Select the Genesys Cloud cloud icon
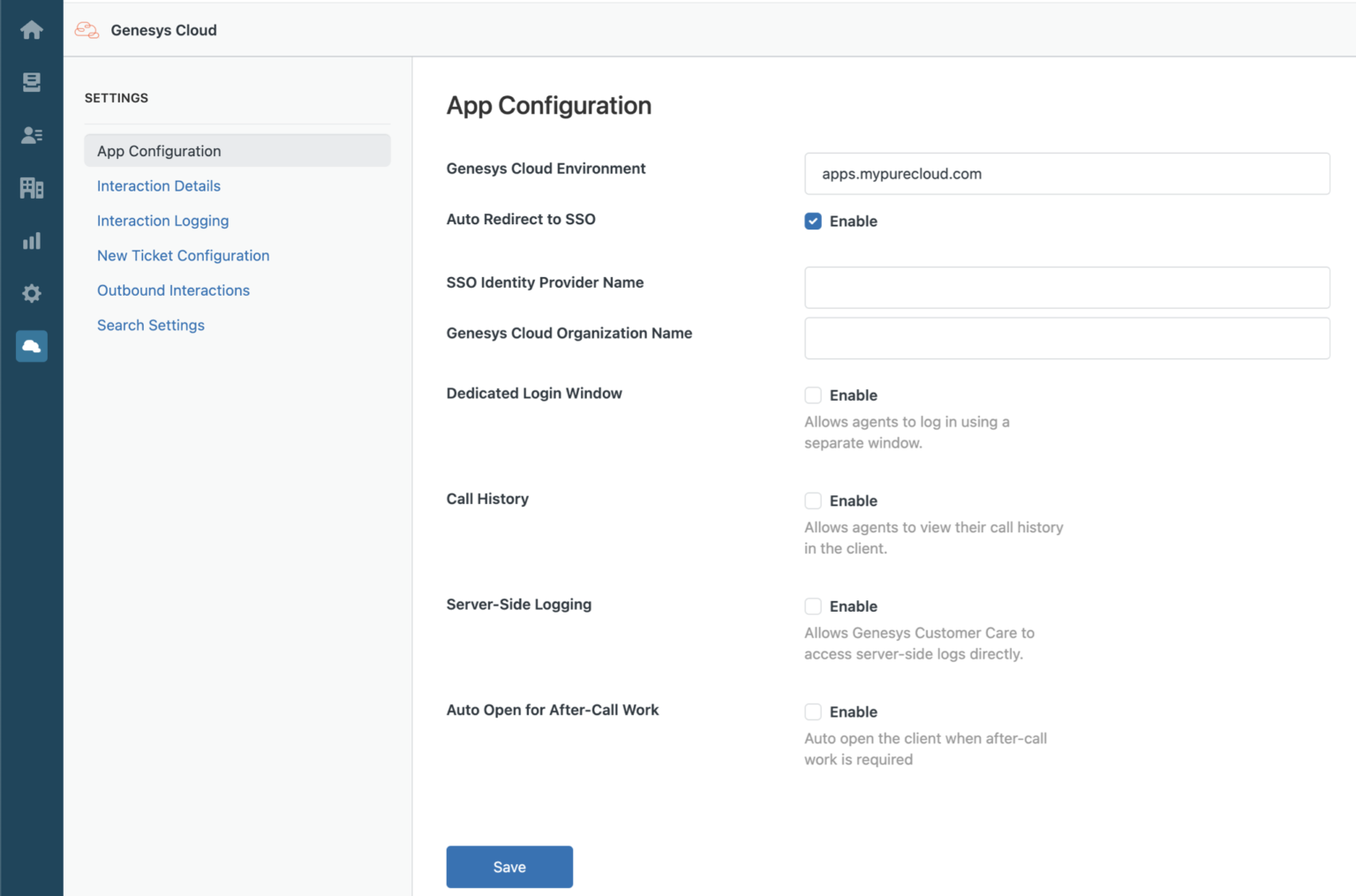 point(32,346)
